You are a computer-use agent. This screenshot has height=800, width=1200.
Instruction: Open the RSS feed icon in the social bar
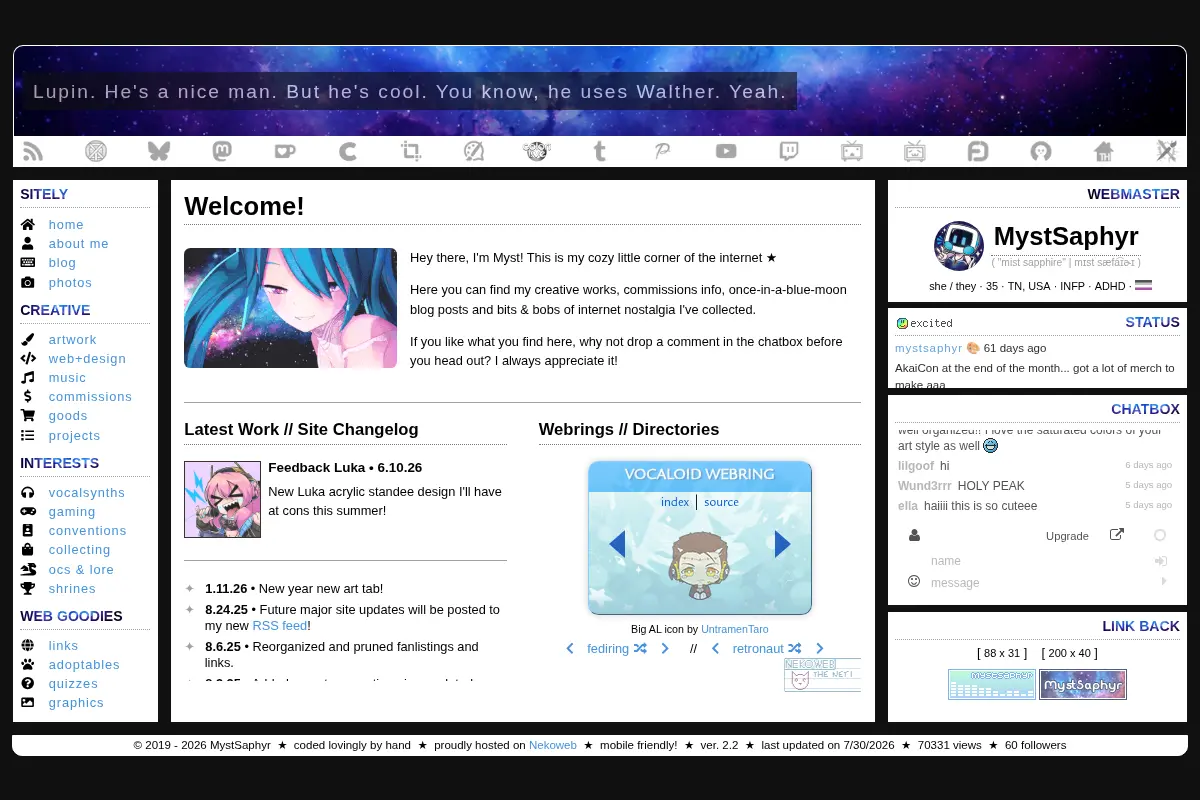(x=33, y=151)
